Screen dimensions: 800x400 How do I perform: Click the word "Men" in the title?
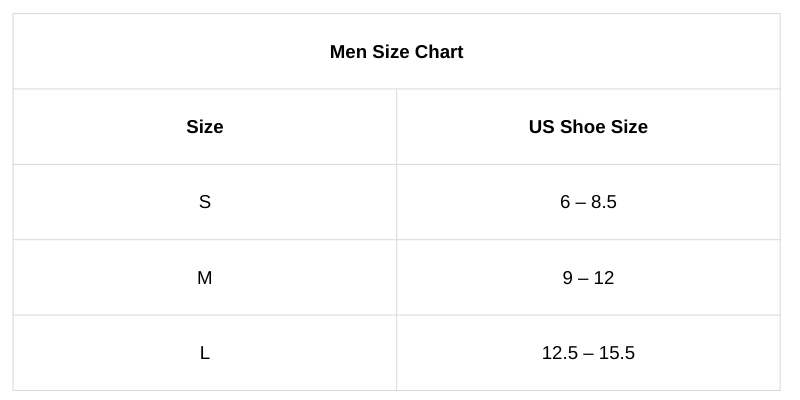click(348, 52)
